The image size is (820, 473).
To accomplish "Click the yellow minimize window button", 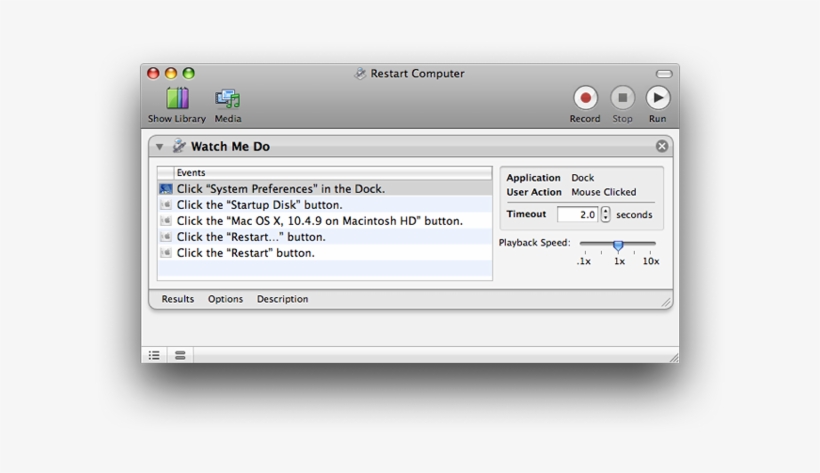I will 171,73.
